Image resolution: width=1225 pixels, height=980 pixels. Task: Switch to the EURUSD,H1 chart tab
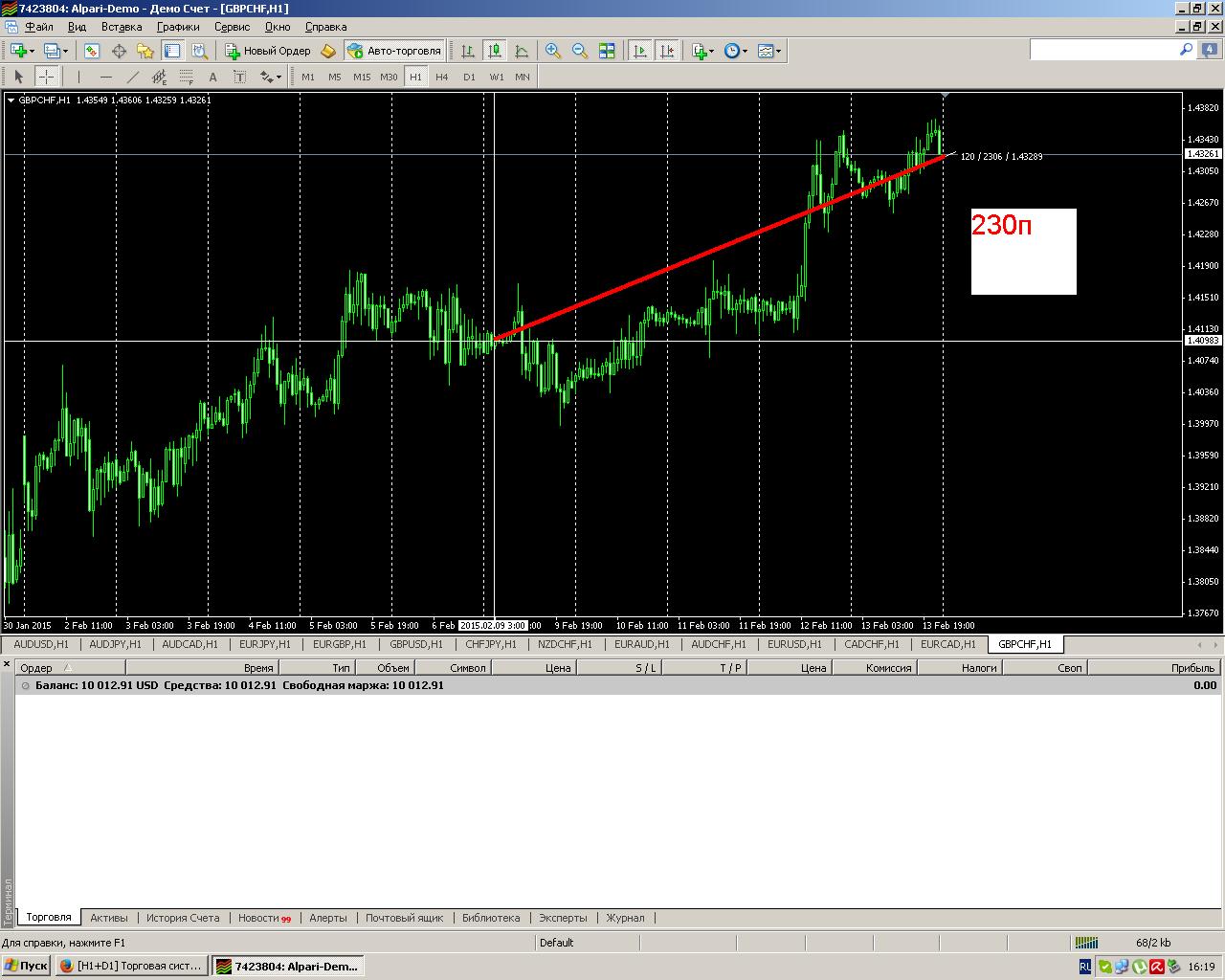(794, 644)
